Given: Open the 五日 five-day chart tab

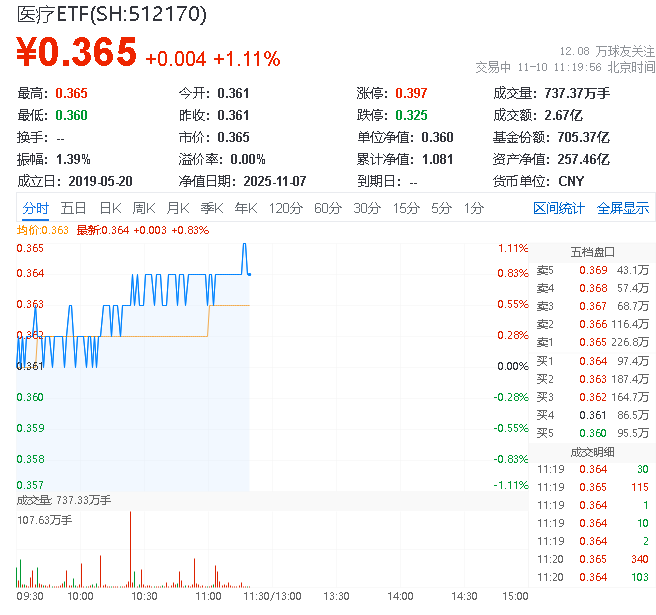Looking at the screenshot, I should click(x=73, y=208).
